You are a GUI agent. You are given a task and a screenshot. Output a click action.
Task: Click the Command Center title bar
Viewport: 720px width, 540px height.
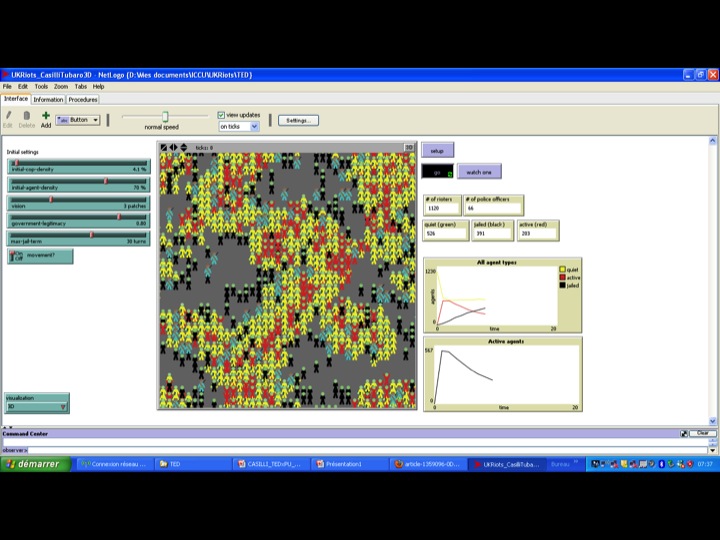[x=340, y=433]
